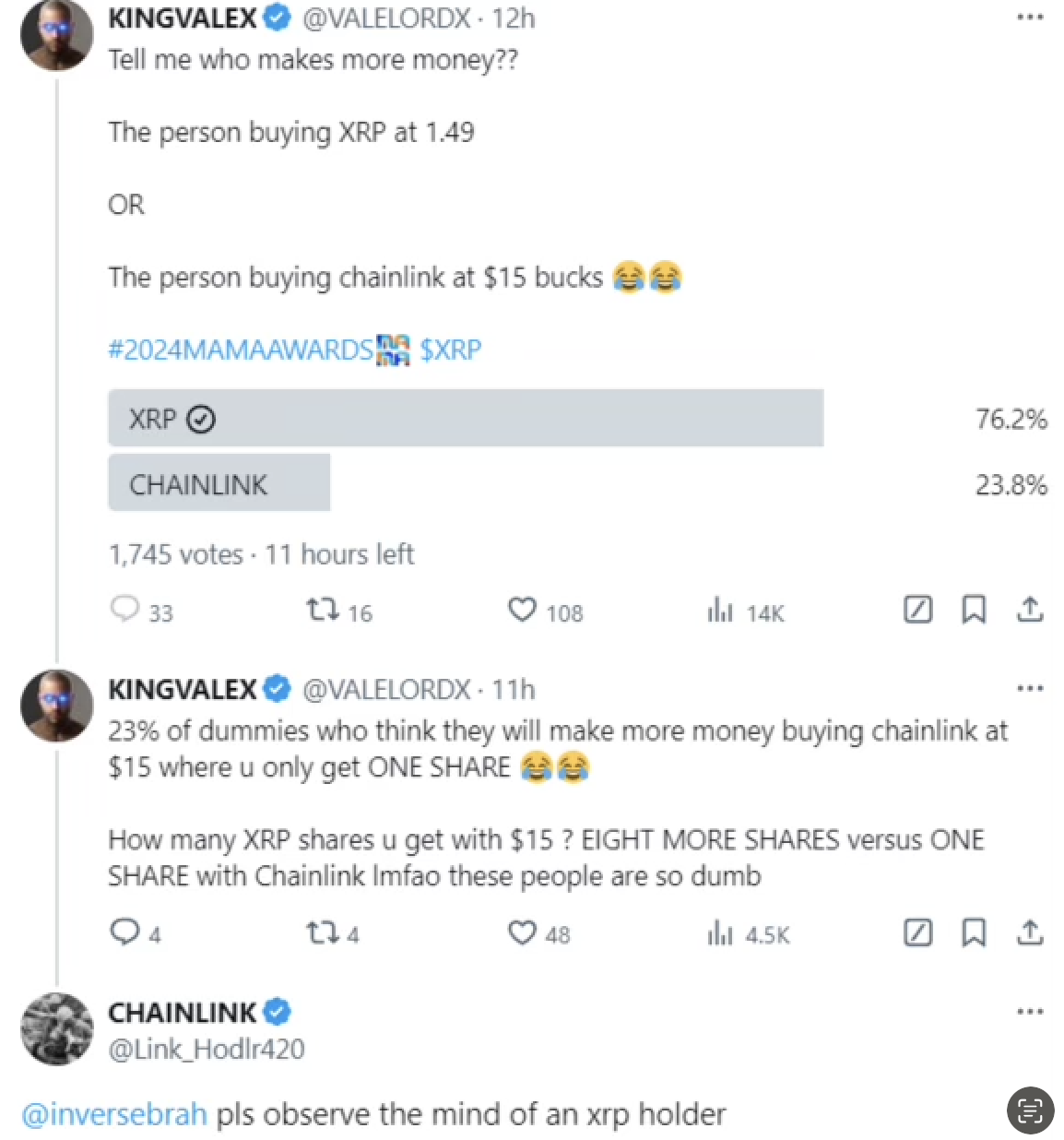Viewport: 1064px width, 1140px height.
Task: Repost the poll tweet with 16 reposts
Action: 323,610
